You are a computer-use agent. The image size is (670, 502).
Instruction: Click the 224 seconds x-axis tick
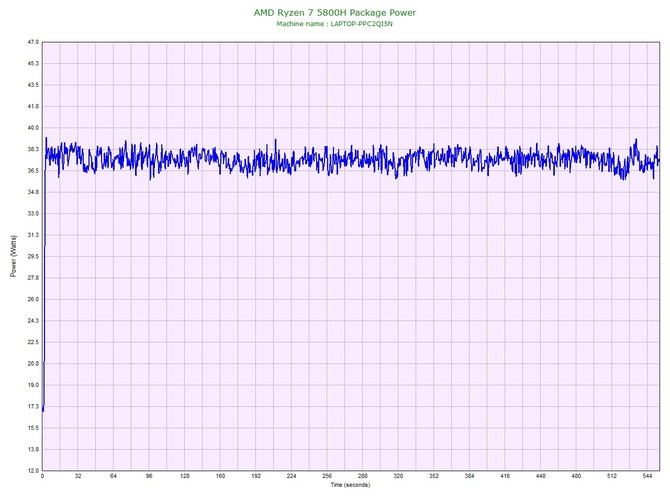291,476
